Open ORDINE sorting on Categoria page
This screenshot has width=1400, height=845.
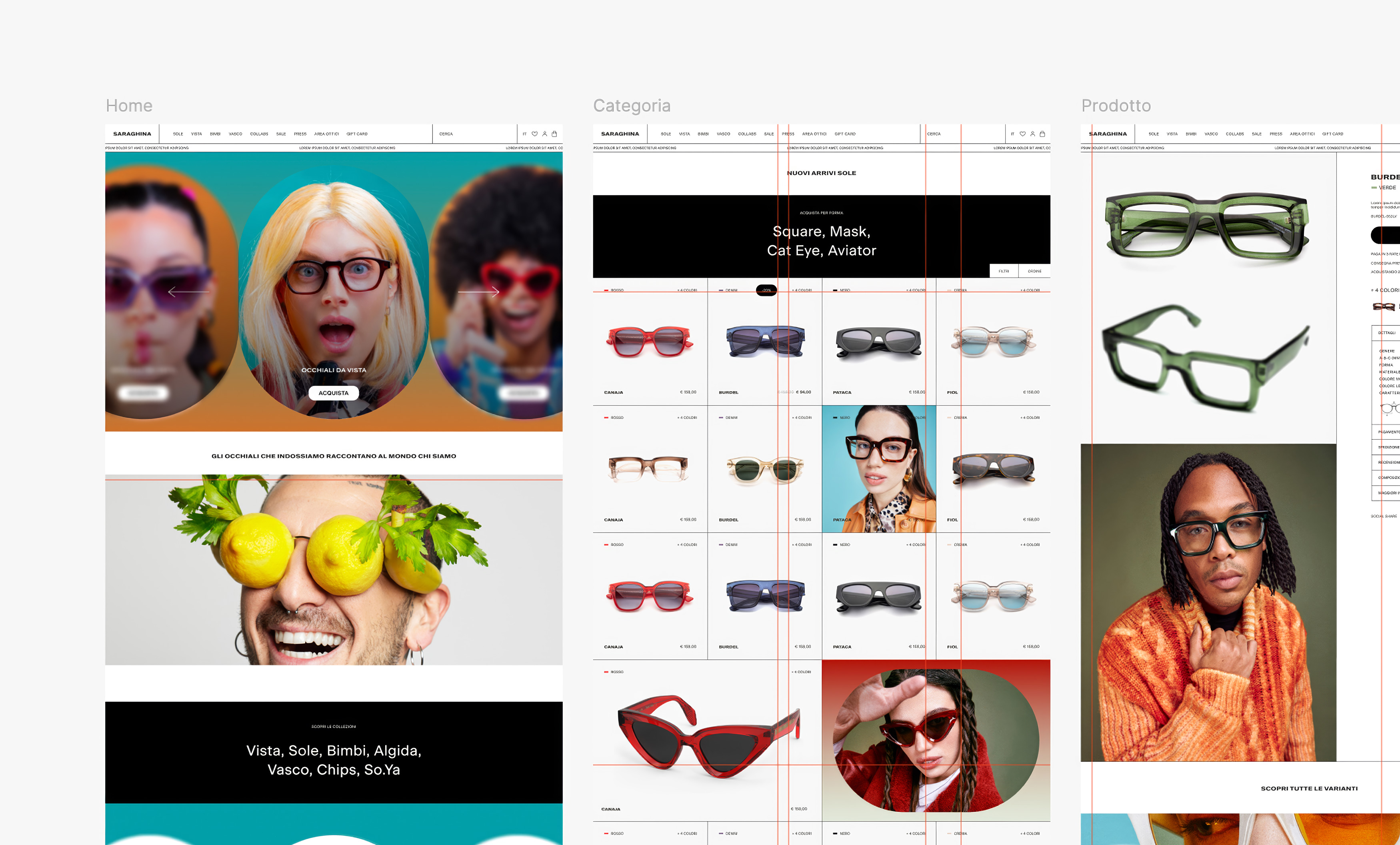1034,271
